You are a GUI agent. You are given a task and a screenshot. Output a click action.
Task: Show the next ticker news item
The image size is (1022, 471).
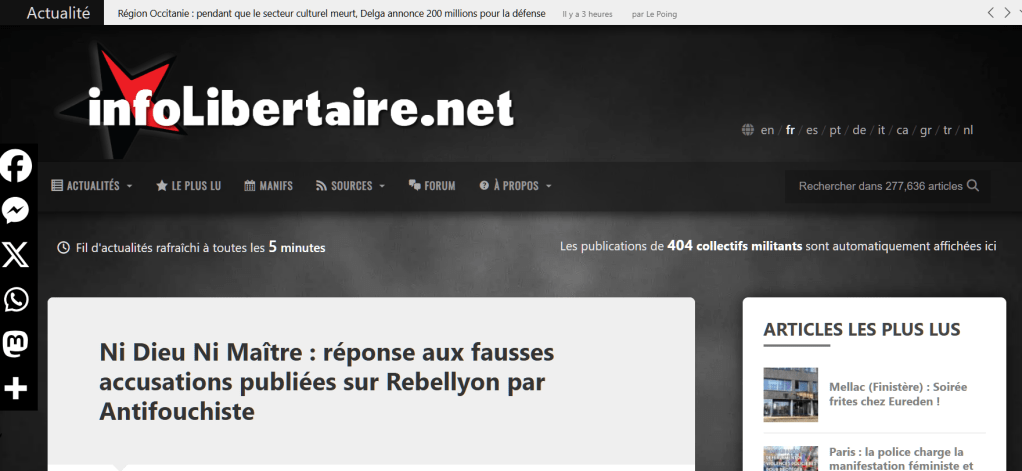click(x=1008, y=12)
